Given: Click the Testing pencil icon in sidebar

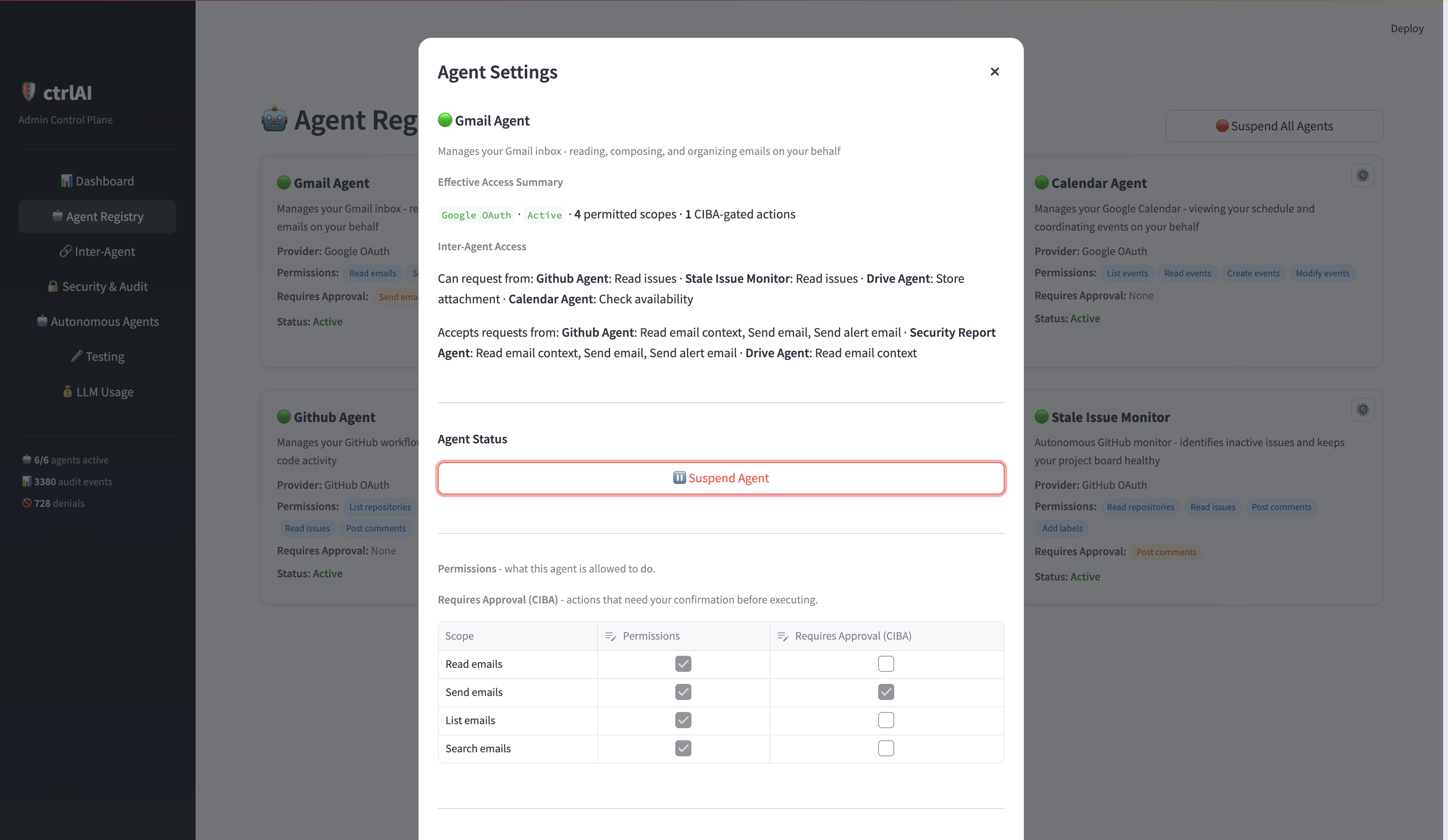Looking at the screenshot, I should [x=76, y=356].
